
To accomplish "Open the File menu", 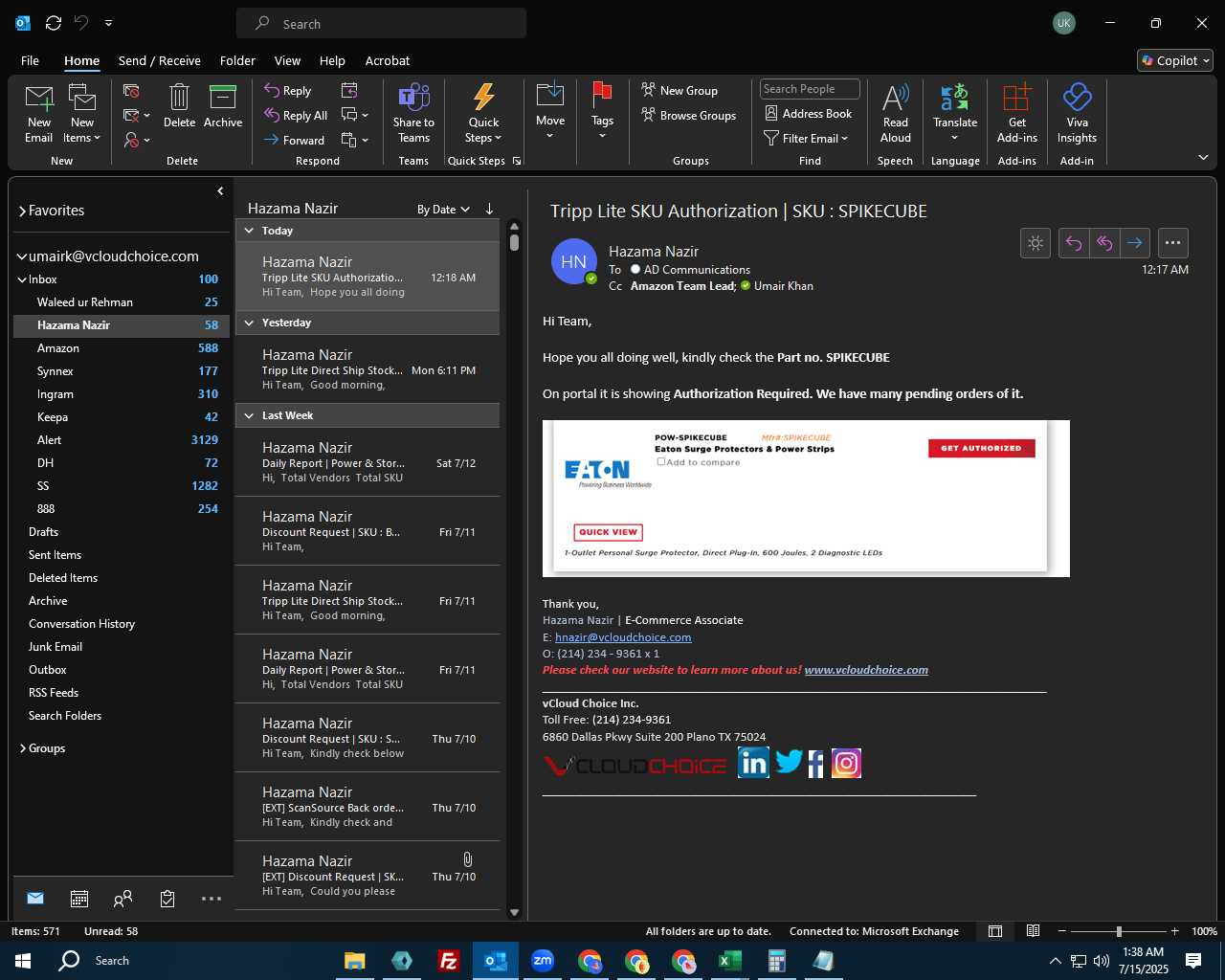I will pyautogui.click(x=31, y=60).
